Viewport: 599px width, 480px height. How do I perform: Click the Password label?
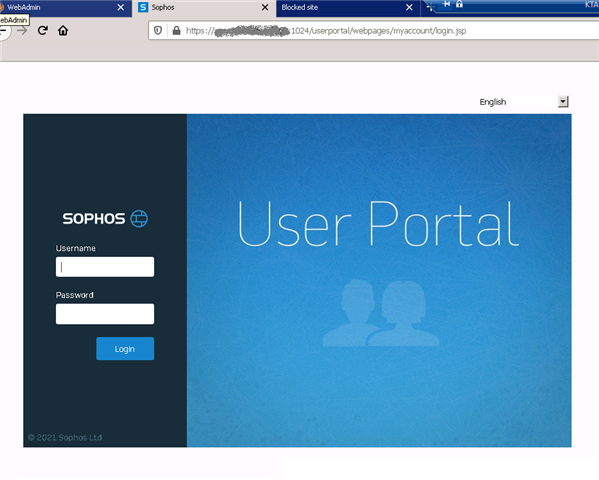[74, 295]
